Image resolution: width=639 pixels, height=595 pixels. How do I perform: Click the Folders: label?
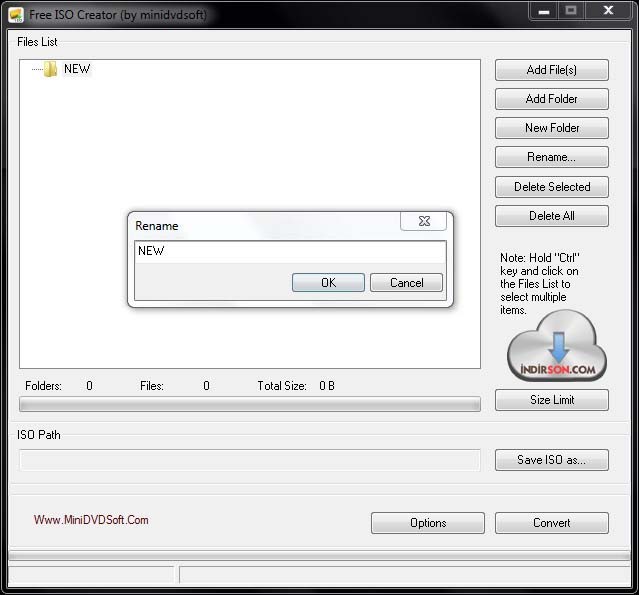pyautogui.click(x=43, y=386)
